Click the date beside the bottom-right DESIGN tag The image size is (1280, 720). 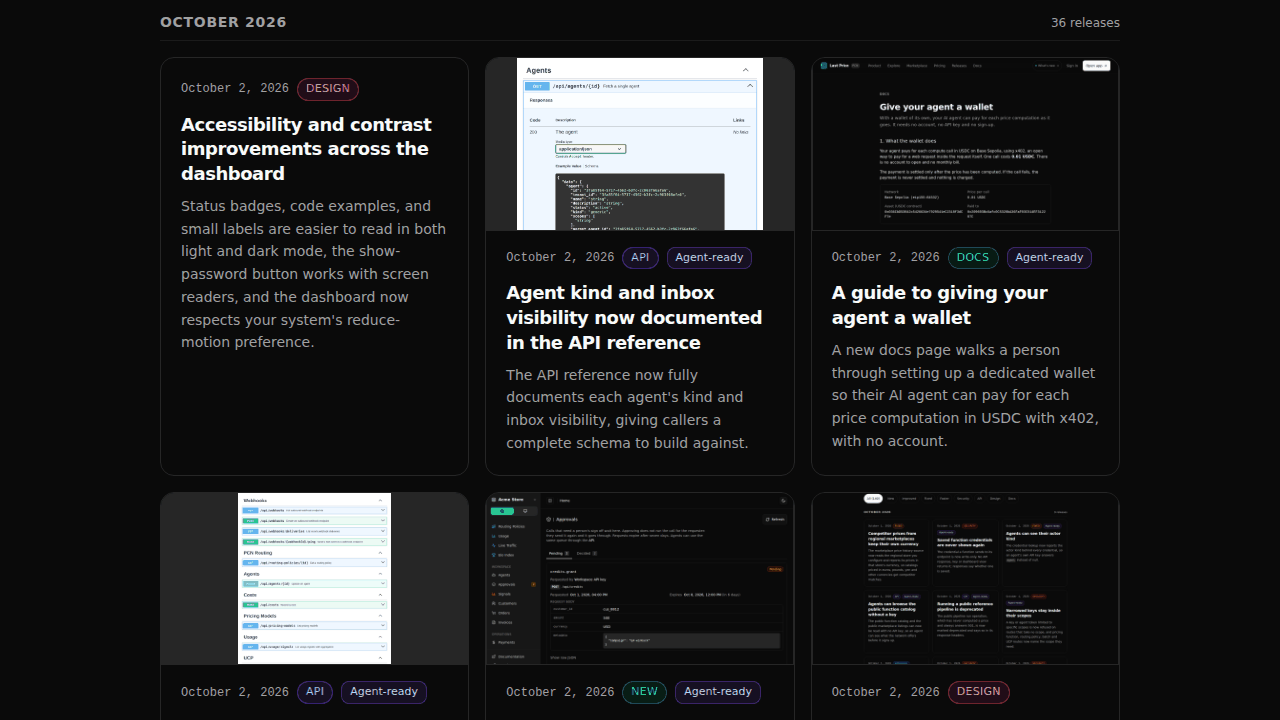coord(886,691)
